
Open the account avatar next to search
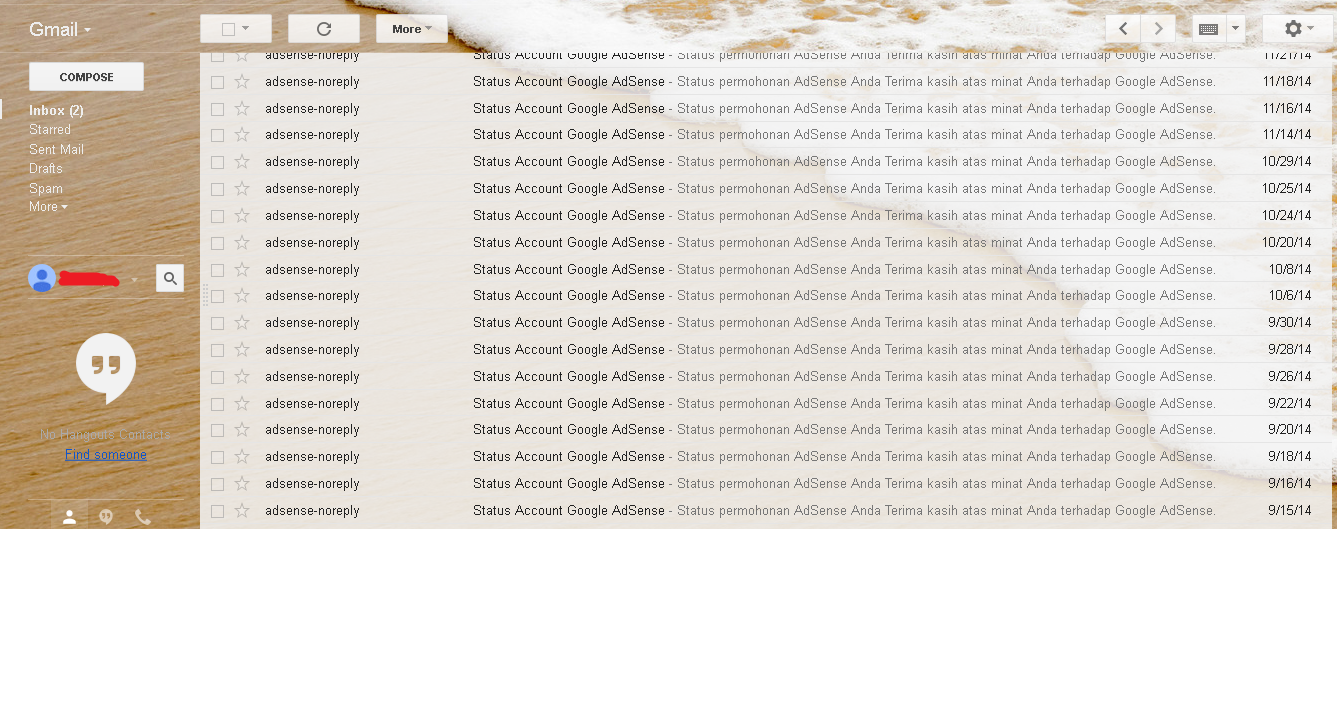click(x=42, y=278)
